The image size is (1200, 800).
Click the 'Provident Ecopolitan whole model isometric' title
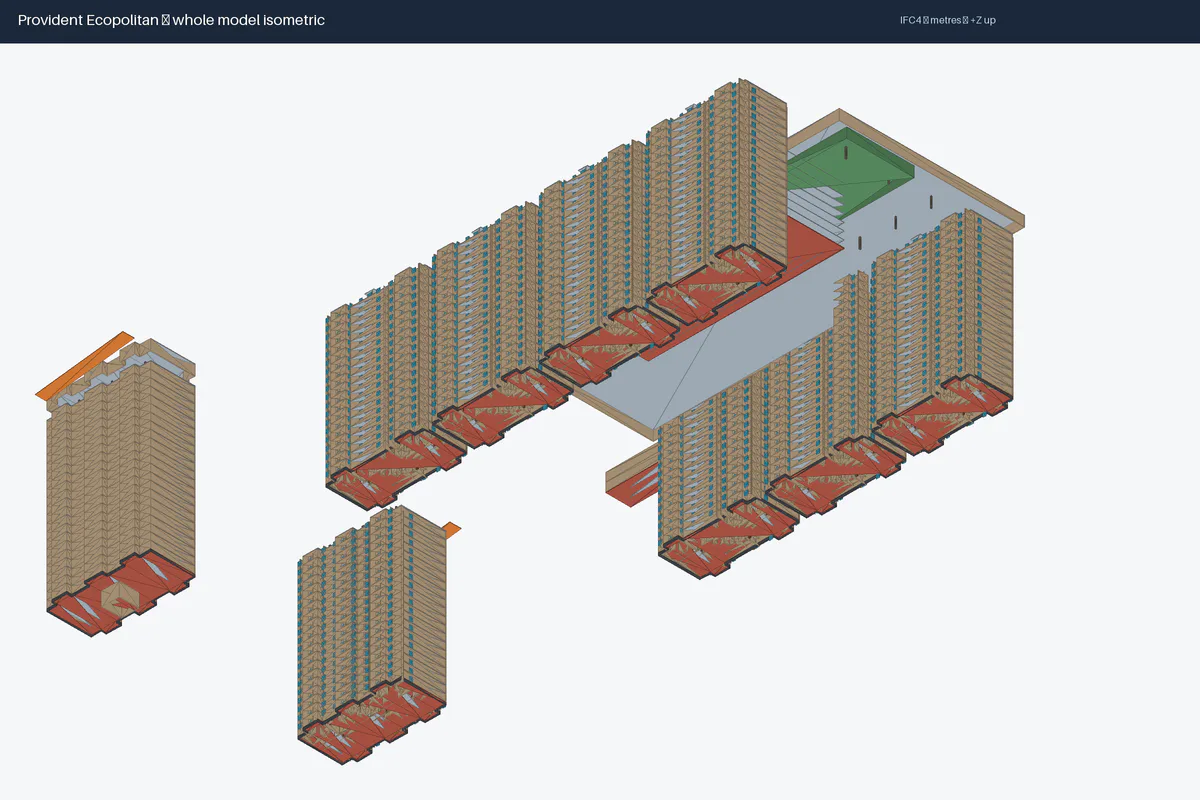(x=171, y=20)
